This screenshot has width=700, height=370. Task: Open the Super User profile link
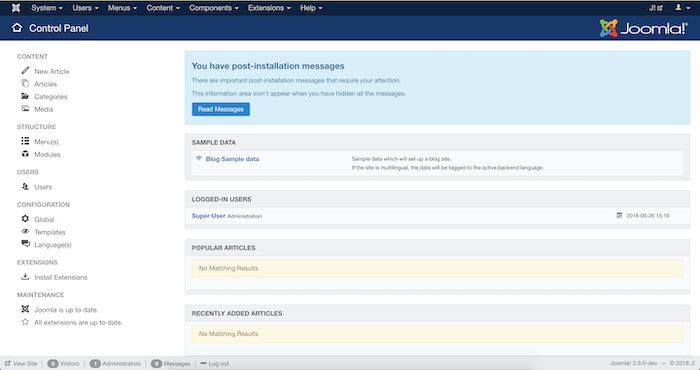(x=208, y=216)
